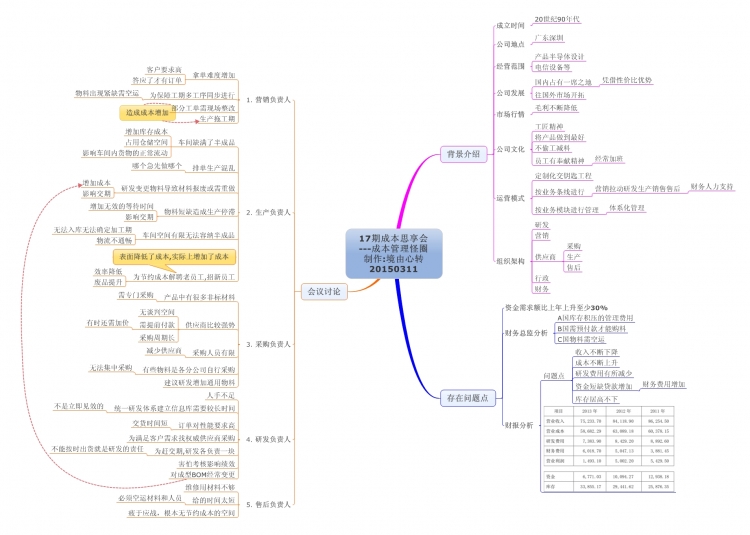The height and width of the screenshot is (535, 750).
Task: Click the yellow 造成成本增加 callout
Action: tap(149, 113)
